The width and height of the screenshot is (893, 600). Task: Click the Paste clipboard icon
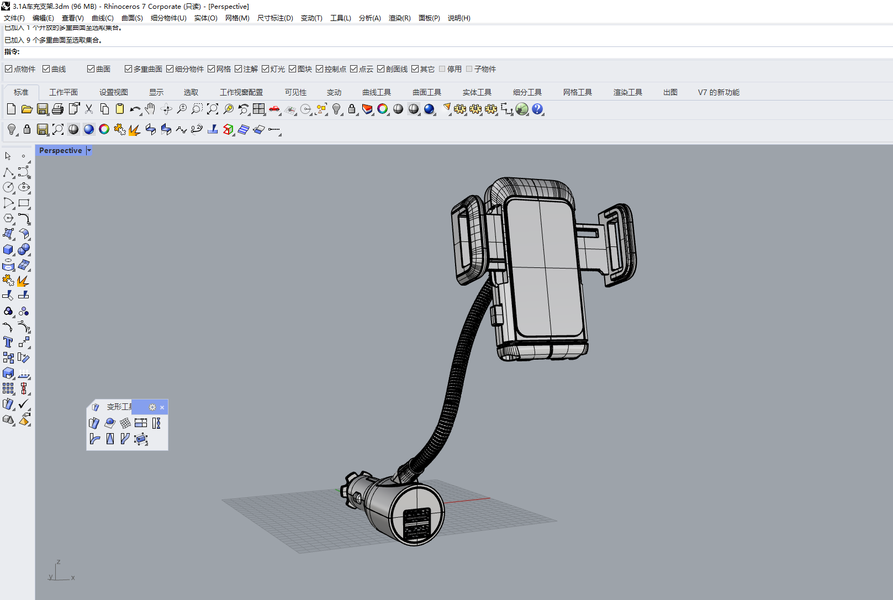[120, 109]
